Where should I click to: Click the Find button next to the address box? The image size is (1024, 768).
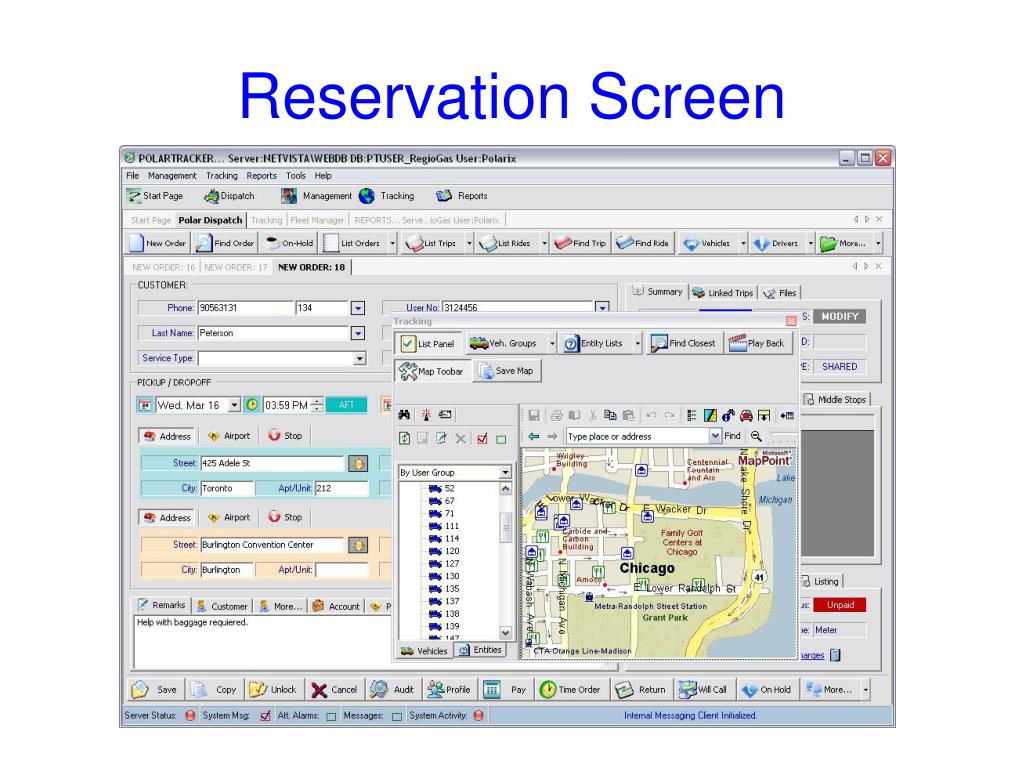point(732,436)
